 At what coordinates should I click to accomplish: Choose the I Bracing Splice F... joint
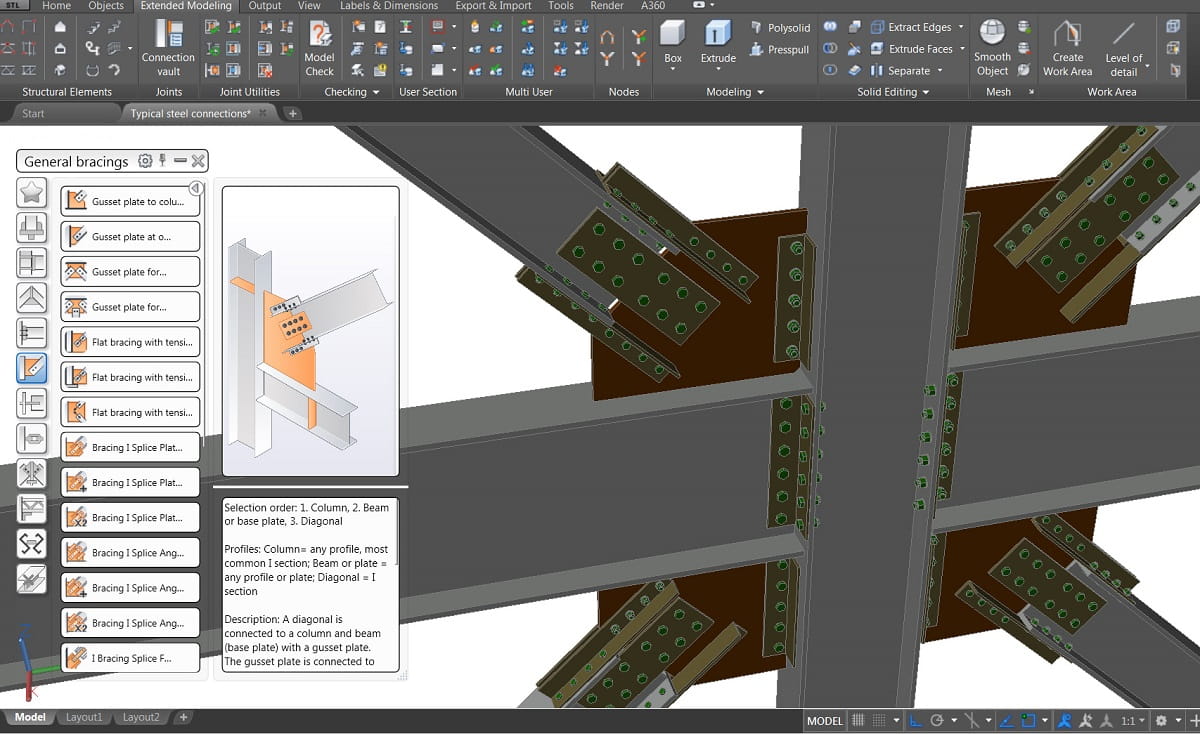[x=130, y=658]
